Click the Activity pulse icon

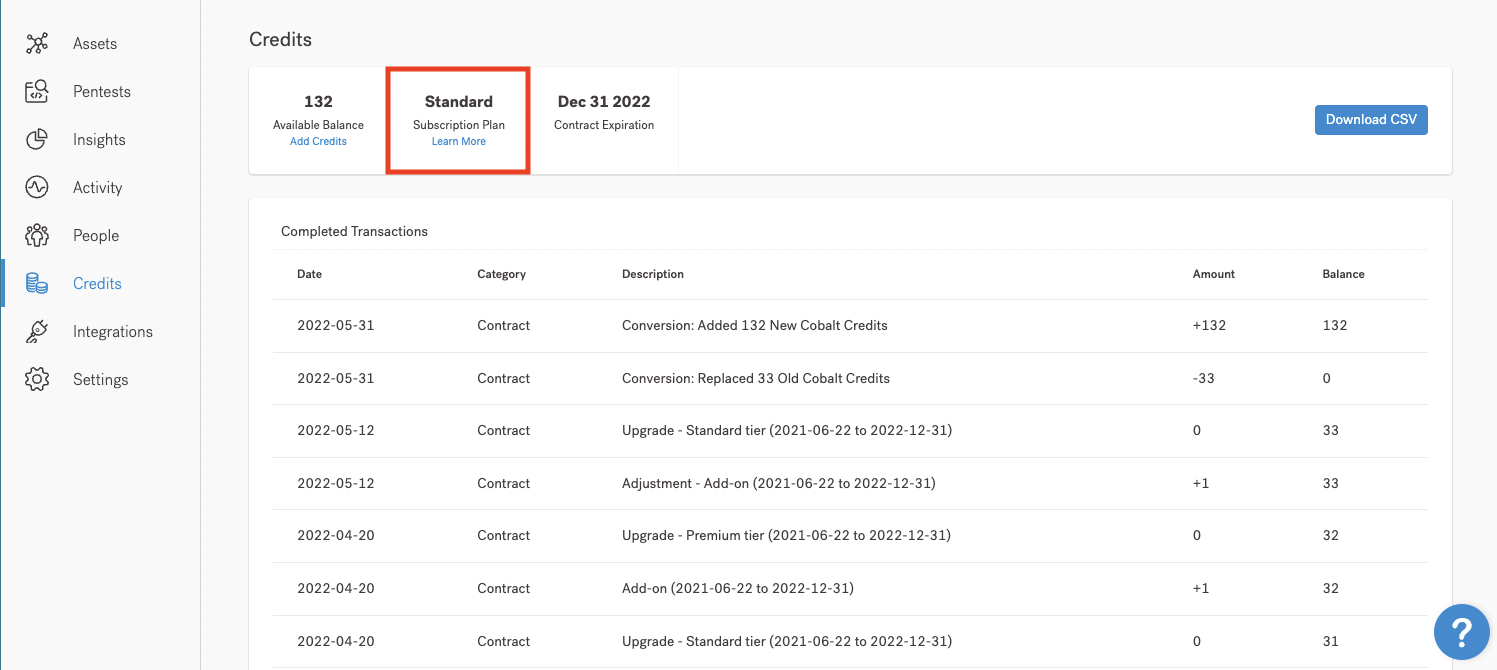click(37, 188)
